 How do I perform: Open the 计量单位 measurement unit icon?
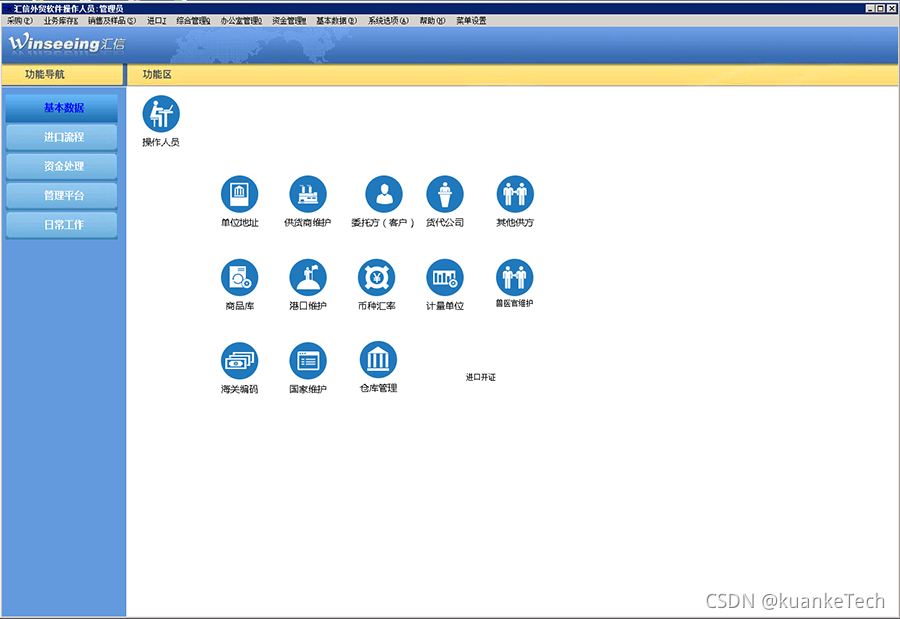[445, 277]
